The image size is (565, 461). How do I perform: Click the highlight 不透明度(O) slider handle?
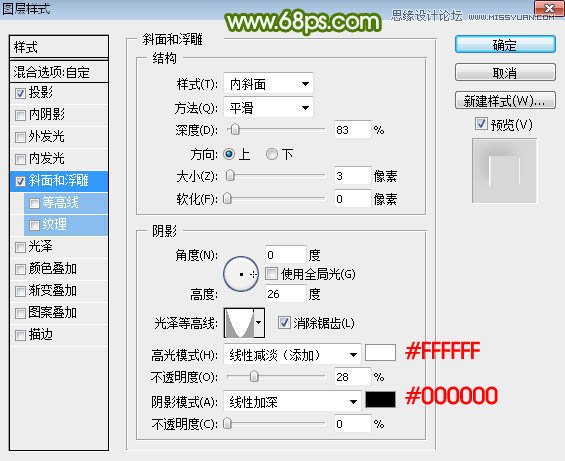(x=254, y=376)
